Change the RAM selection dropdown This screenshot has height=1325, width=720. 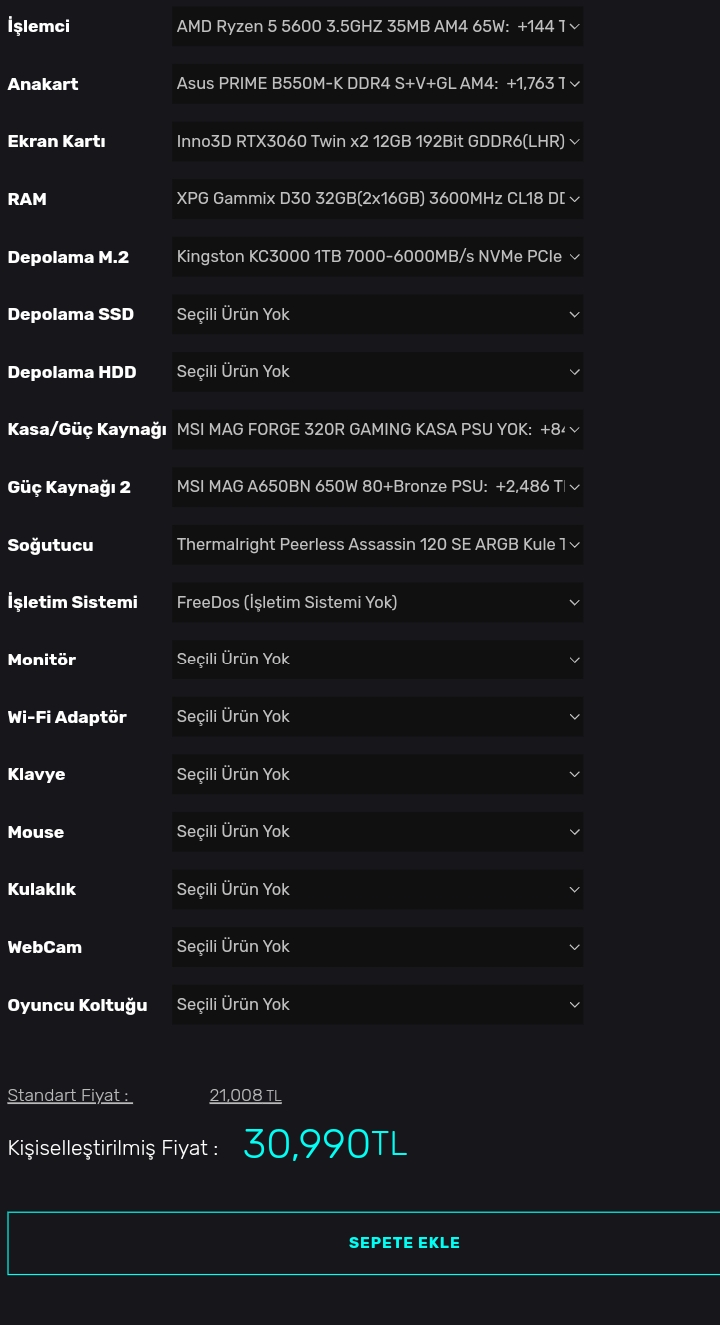point(377,199)
